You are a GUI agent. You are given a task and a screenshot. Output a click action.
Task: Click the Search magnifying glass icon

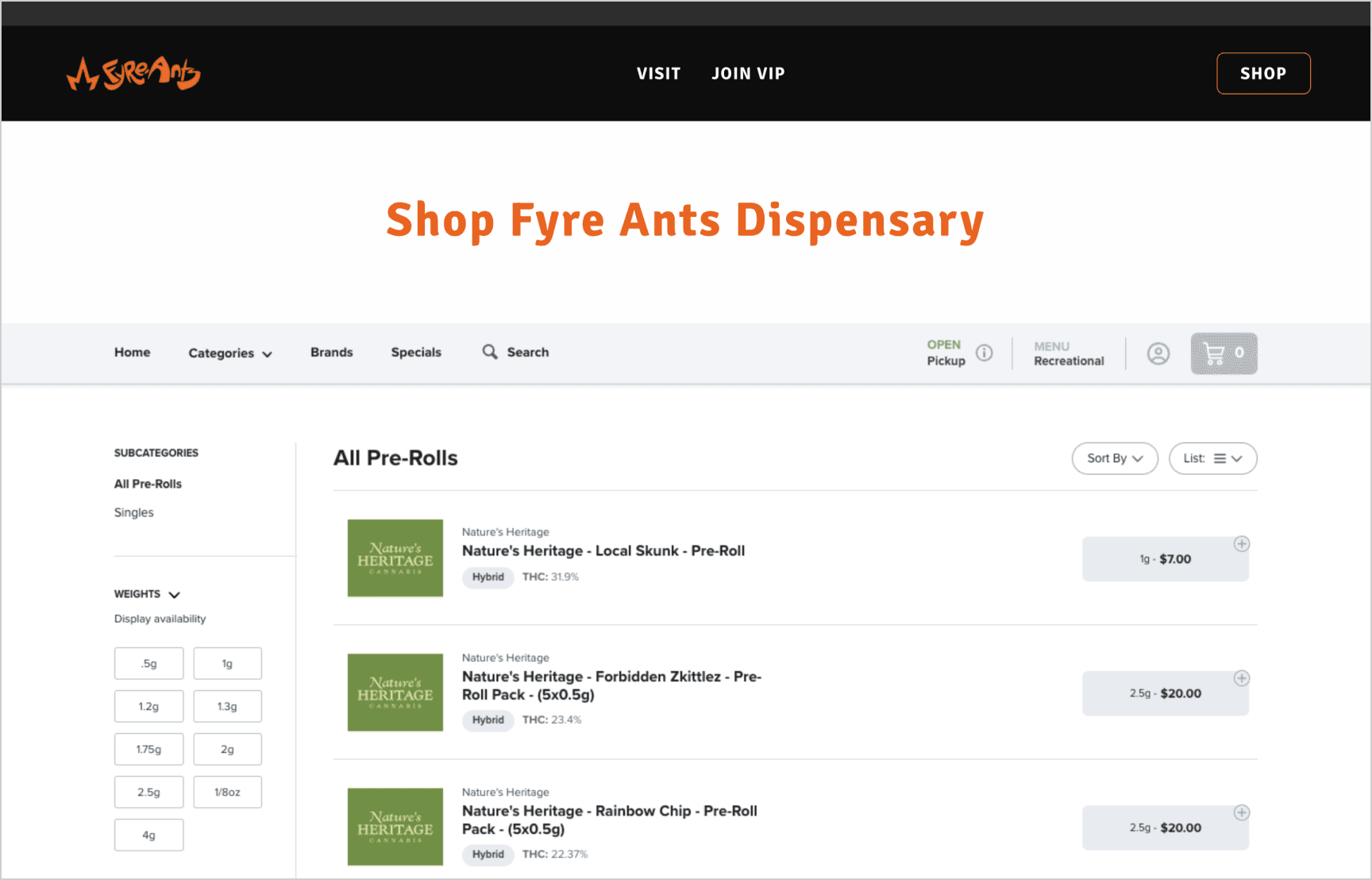pyautogui.click(x=490, y=352)
